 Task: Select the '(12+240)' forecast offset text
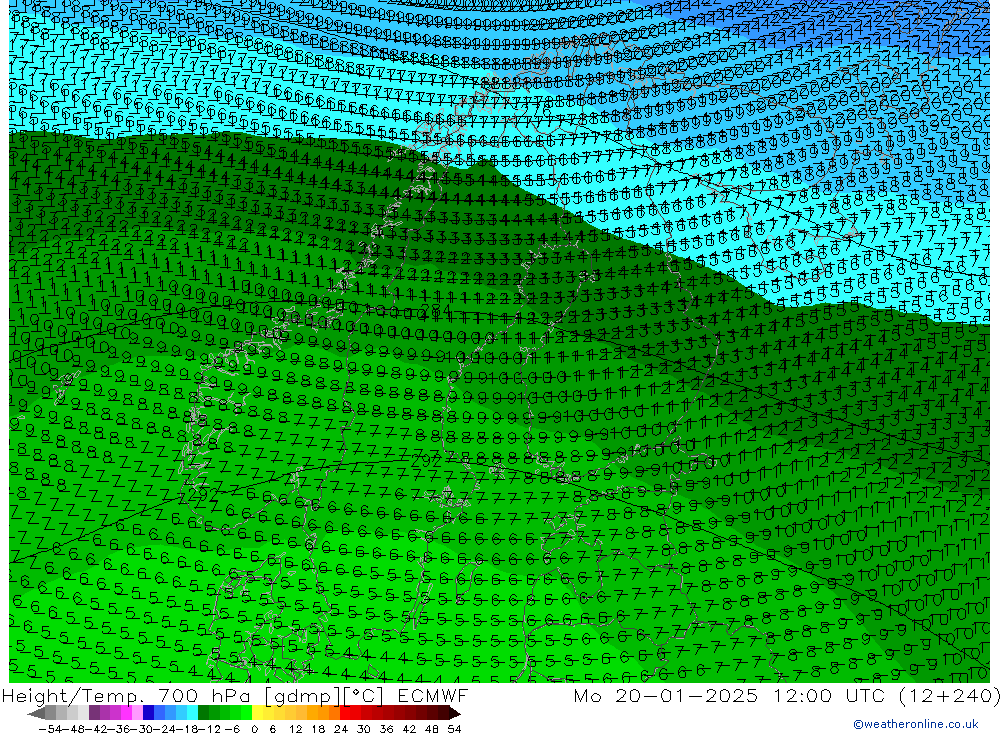[x=949, y=695]
